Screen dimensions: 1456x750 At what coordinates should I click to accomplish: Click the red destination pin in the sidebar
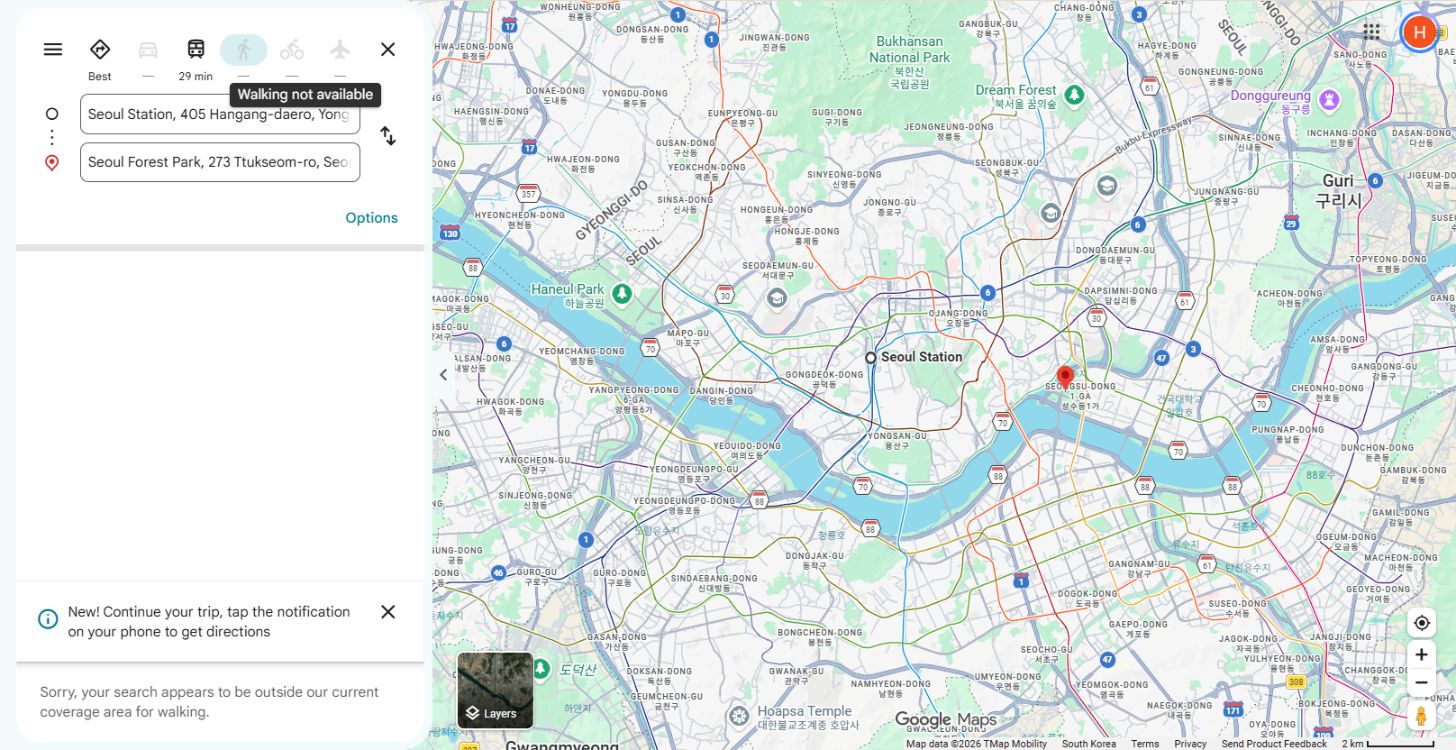pyautogui.click(x=52, y=162)
